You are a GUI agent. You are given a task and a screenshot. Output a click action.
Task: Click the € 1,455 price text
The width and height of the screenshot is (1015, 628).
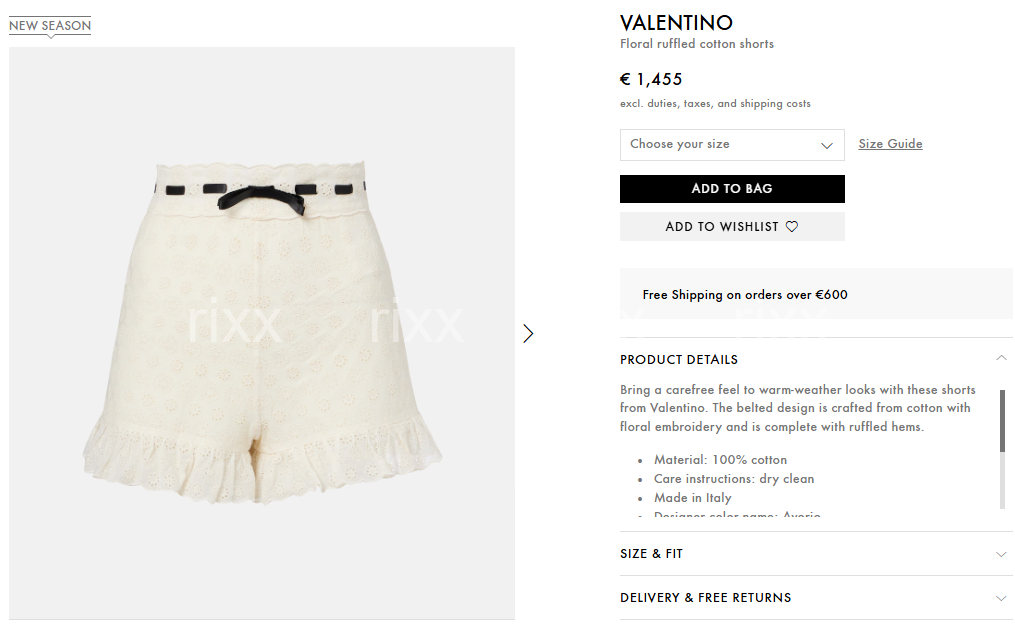(x=651, y=80)
